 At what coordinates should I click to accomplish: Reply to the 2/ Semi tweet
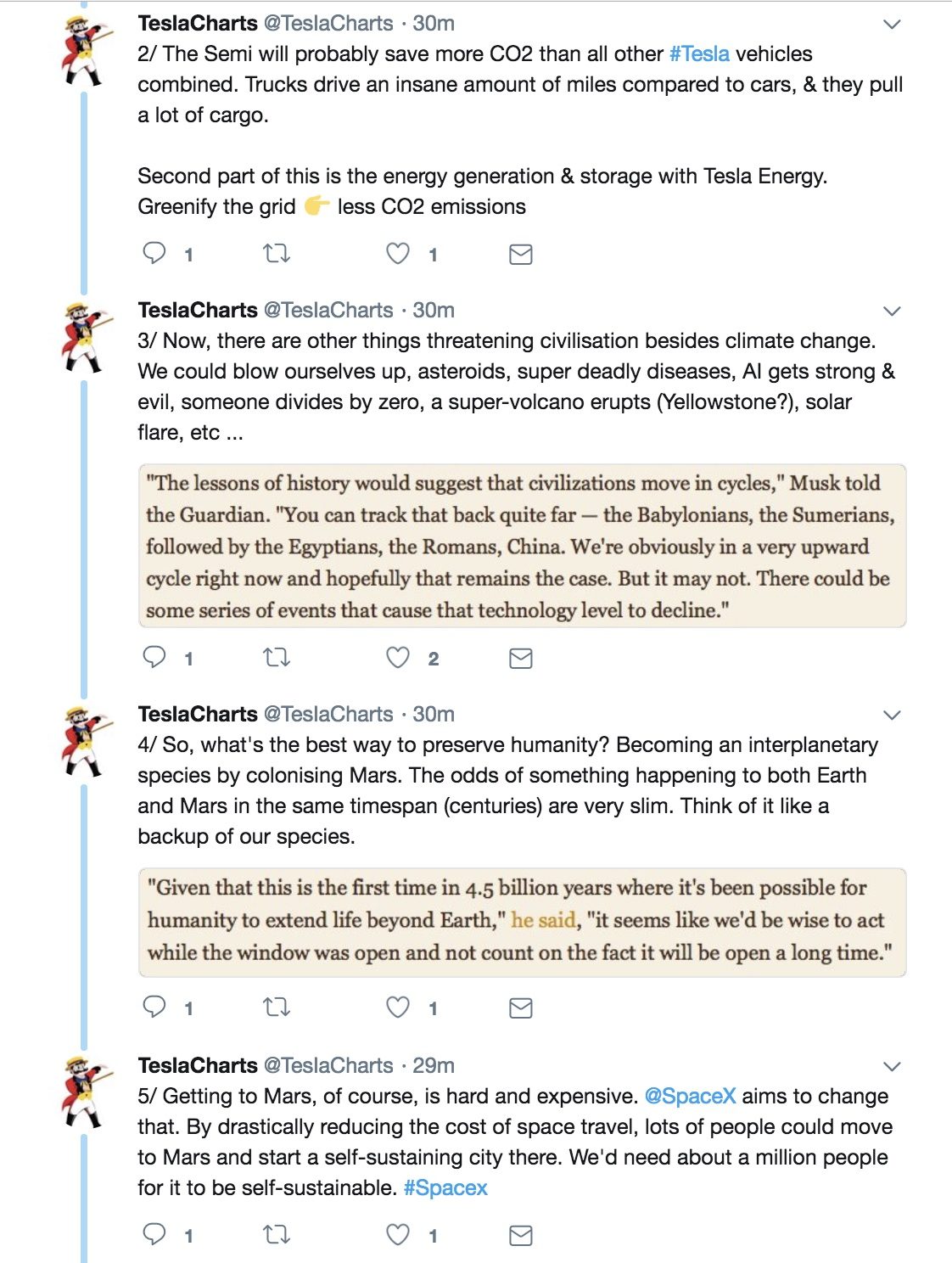[x=154, y=253]
